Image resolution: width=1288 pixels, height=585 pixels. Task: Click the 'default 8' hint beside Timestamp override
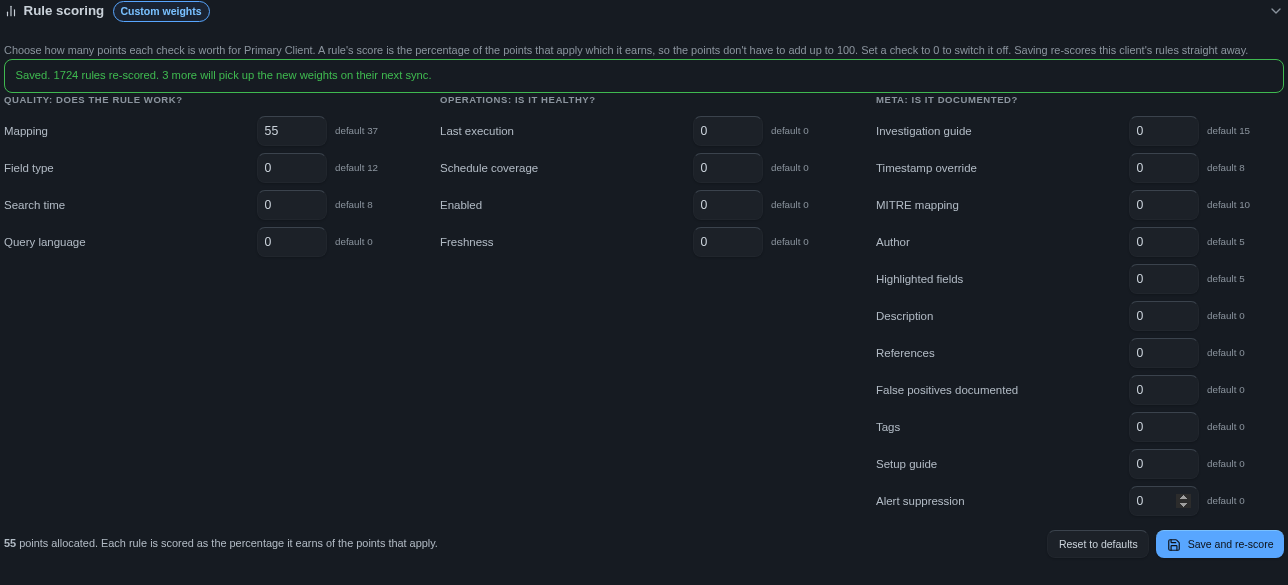pyautogui.click(x=1226, y=168)
